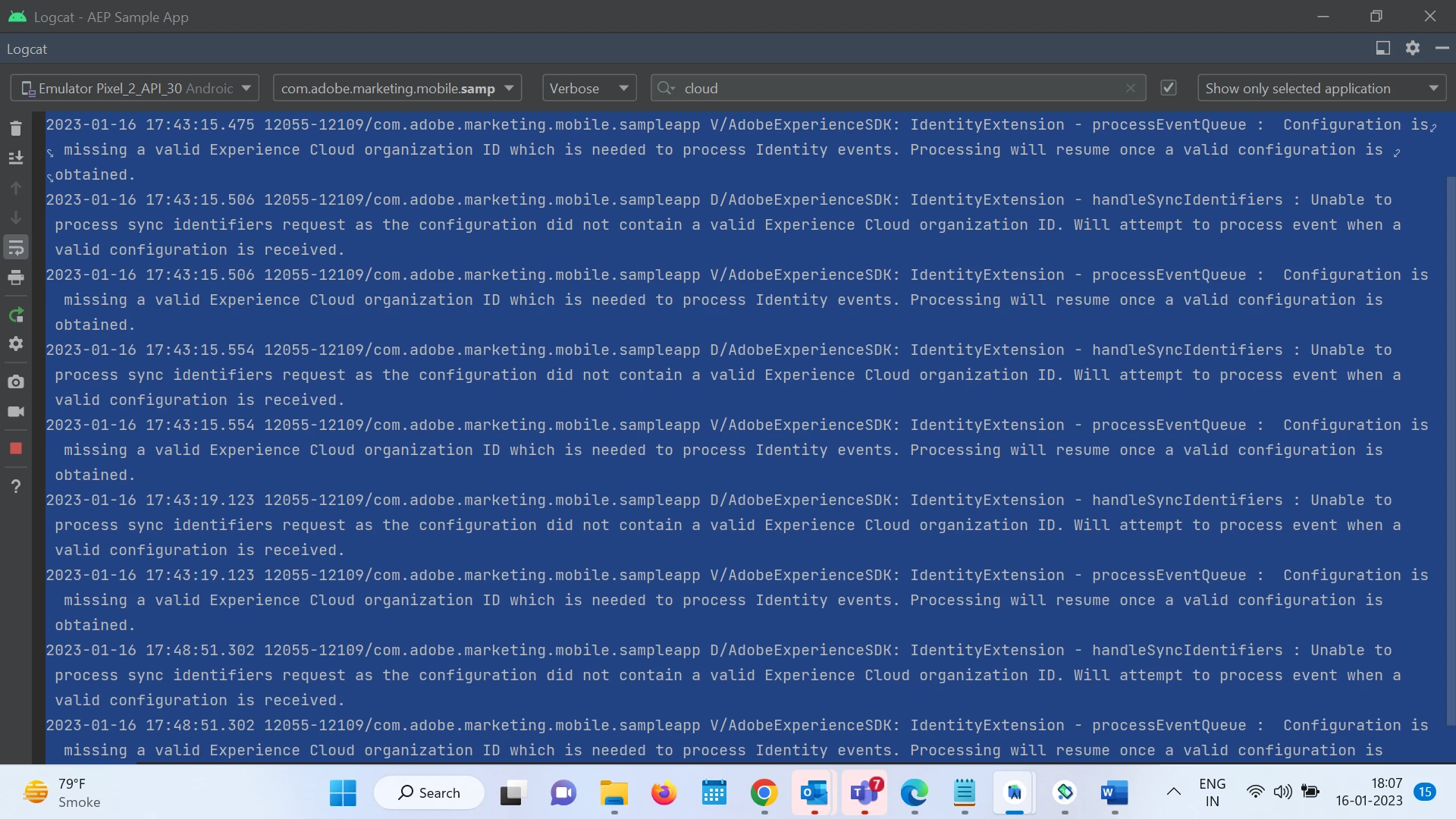1456x819 pixels.
Task: Open the Logcat help question mark
Action: click(16, 486)
